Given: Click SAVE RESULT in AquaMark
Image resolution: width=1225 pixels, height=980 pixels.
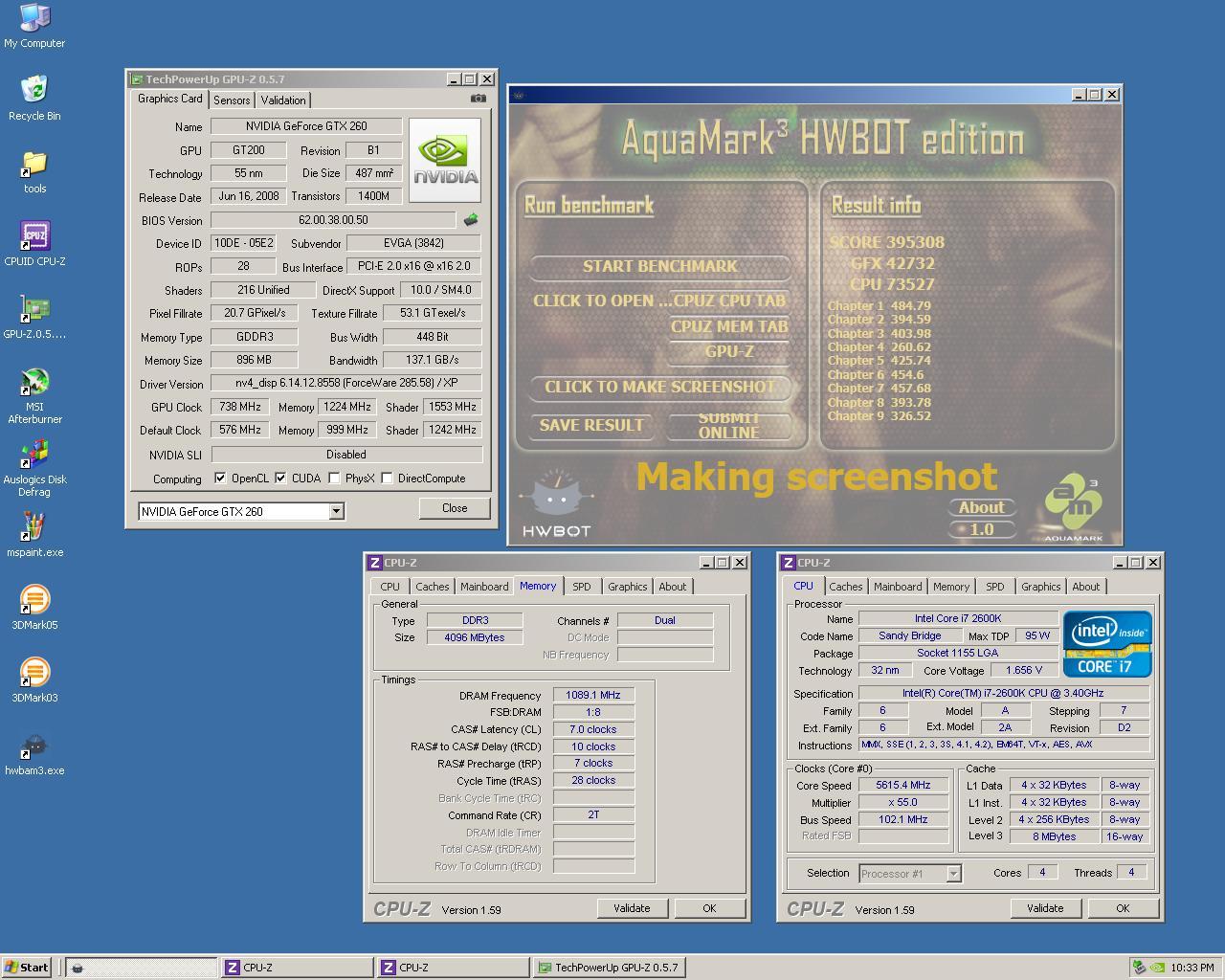Looking at the screenshot, I should tap(591, 426).
